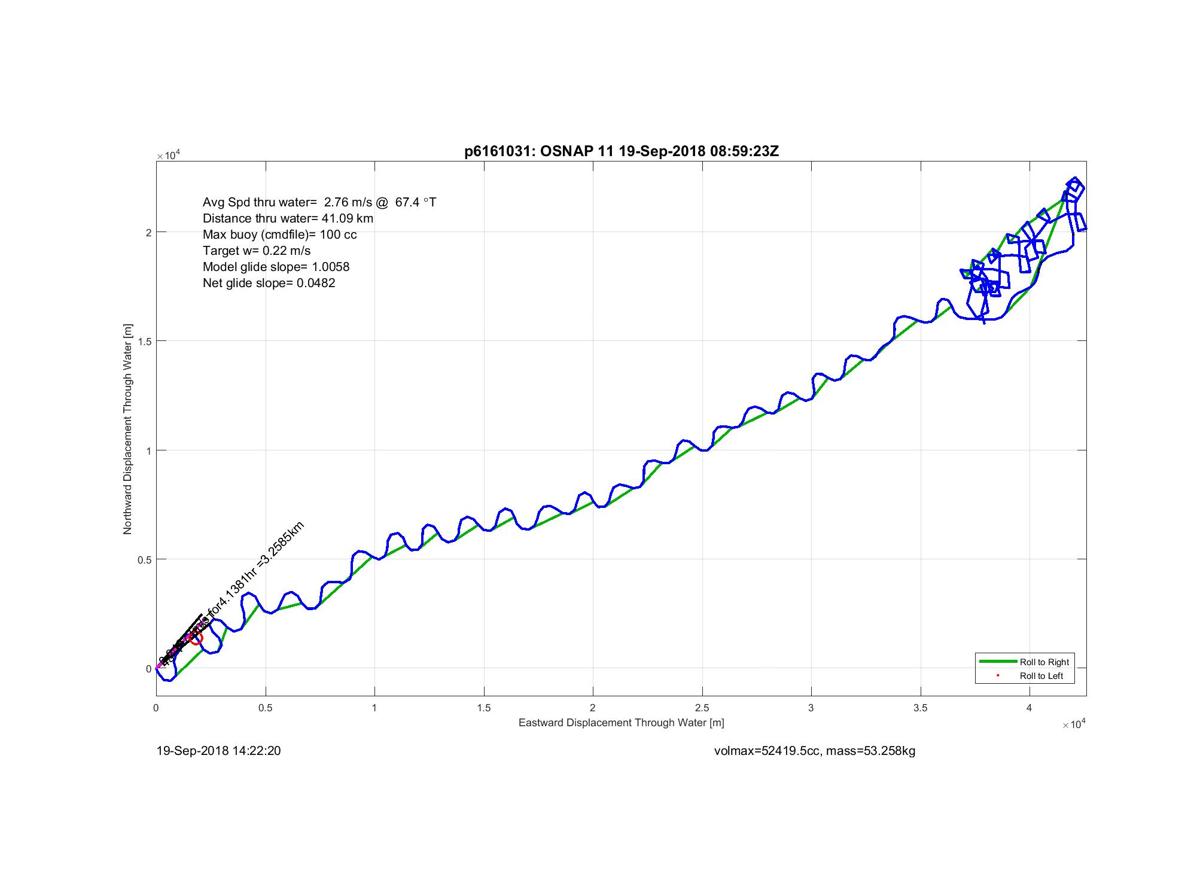The height and width of the screenshot is (889, 1200).
Task: Click the Eastward Displacement Through Water x-axis label
Action: (621, 722)
